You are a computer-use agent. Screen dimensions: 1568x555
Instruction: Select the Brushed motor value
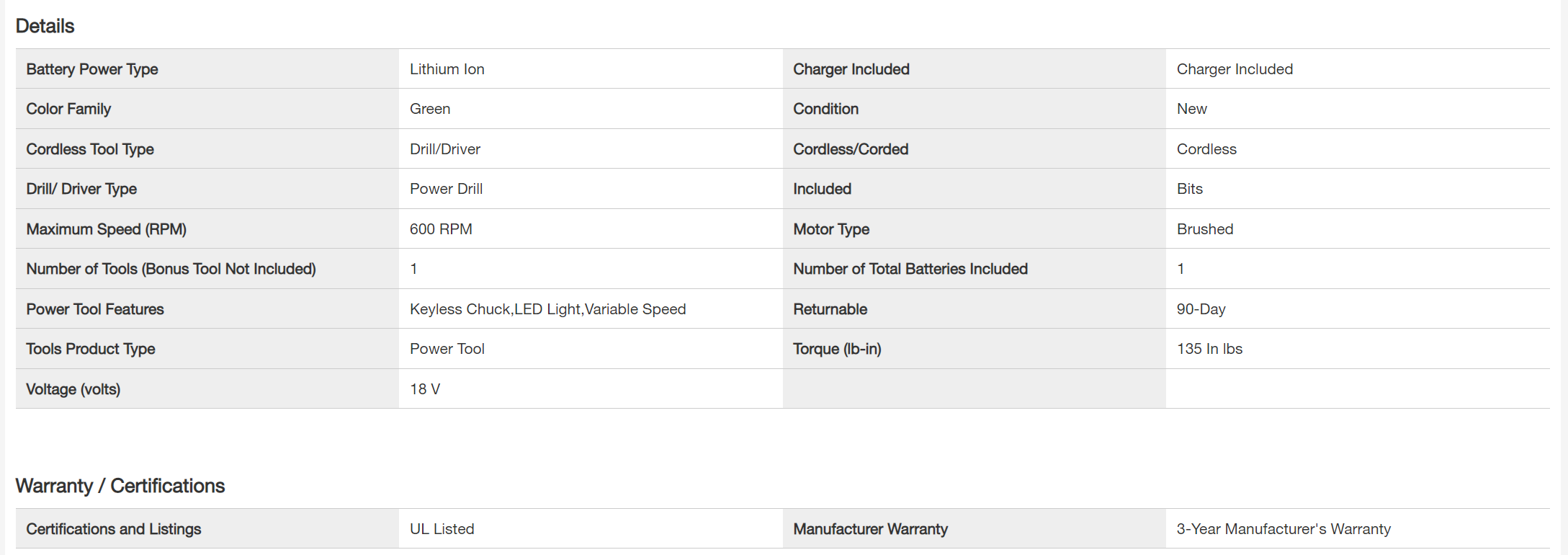coord(1204,229)
